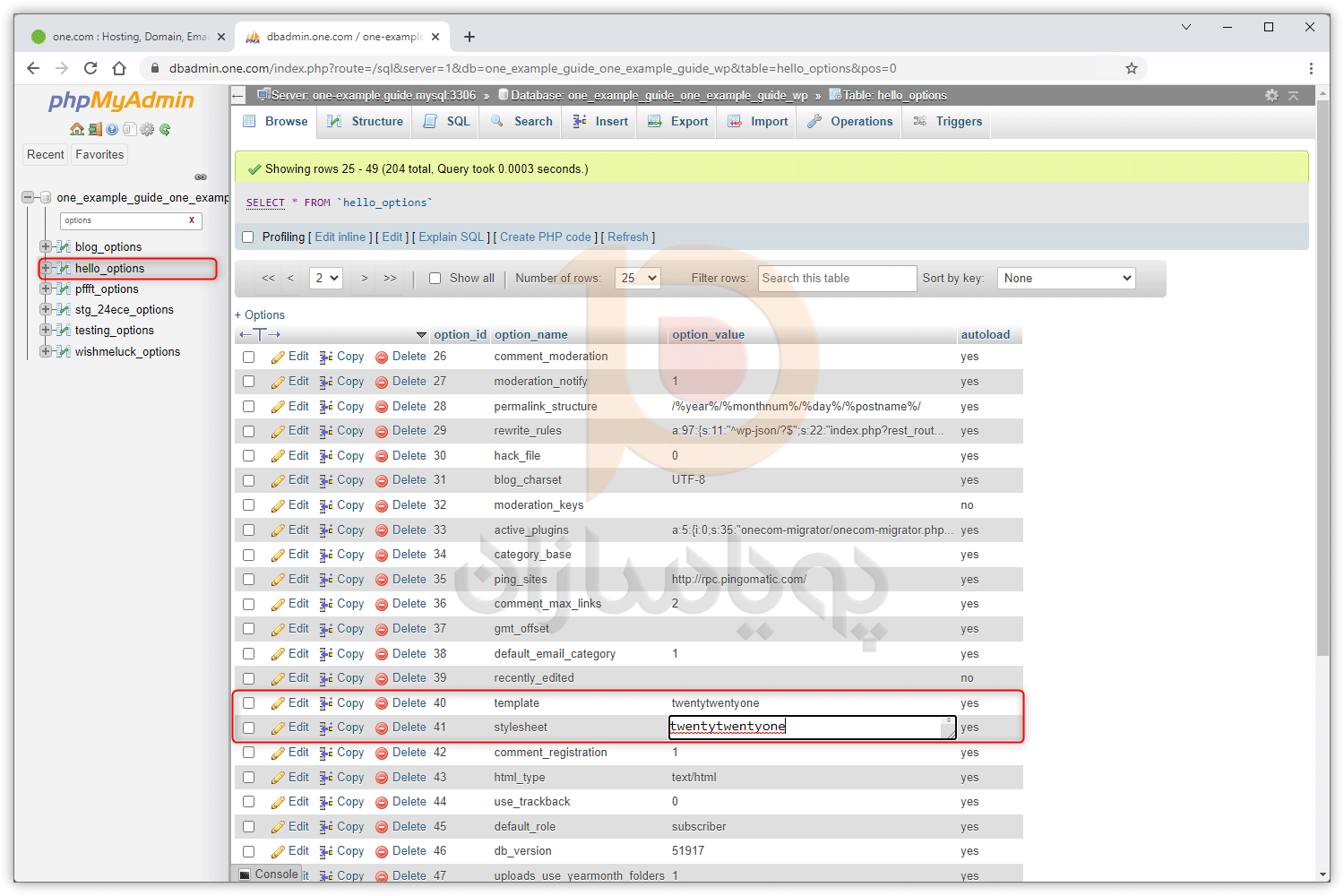Click the phpMyAdmin Home icon
This screenshot has height=896, width=1344.
pyautogui.click(x=77, y=129)
